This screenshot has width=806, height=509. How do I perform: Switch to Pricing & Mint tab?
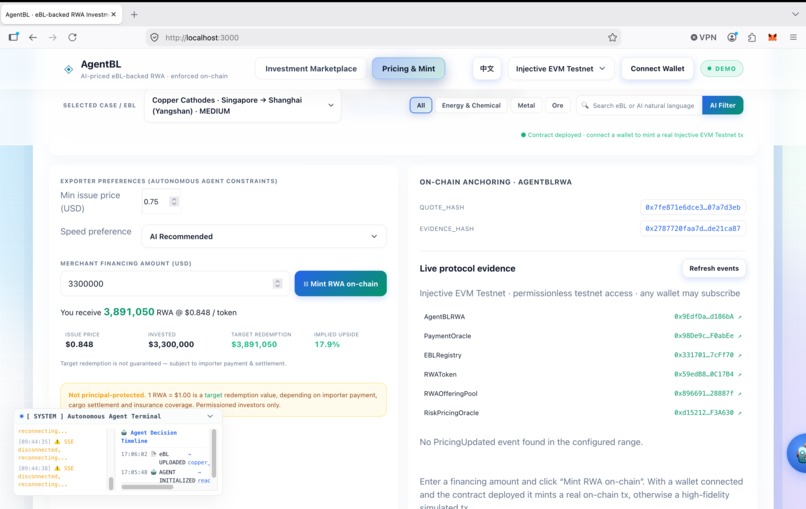(x=408, y=69)
